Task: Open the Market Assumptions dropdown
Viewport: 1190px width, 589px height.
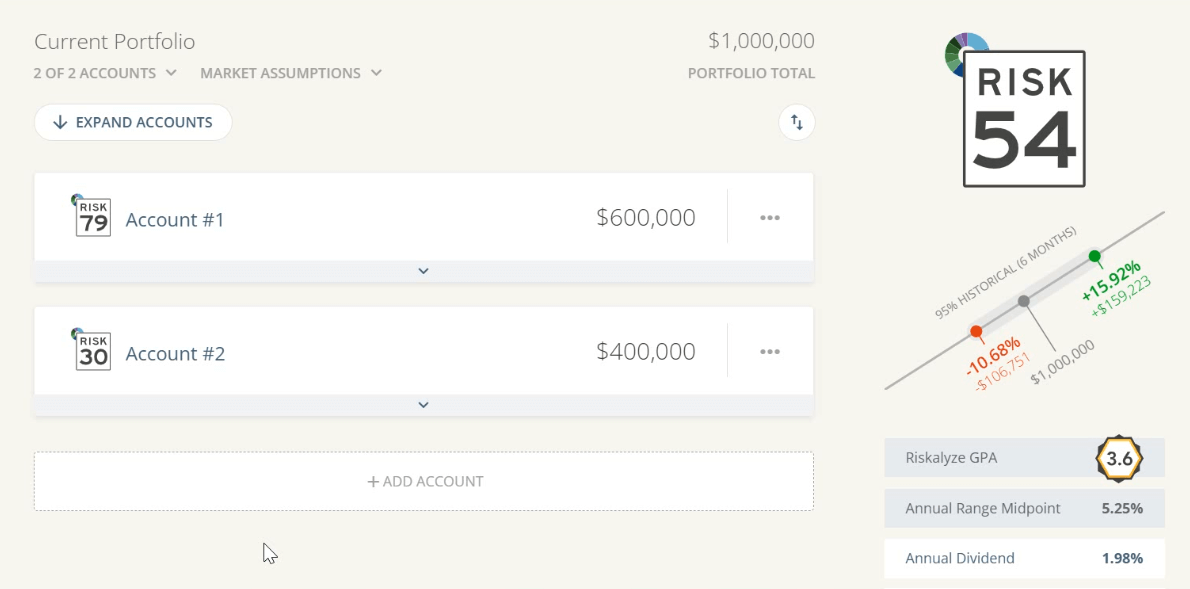Action: pos(291,73)
